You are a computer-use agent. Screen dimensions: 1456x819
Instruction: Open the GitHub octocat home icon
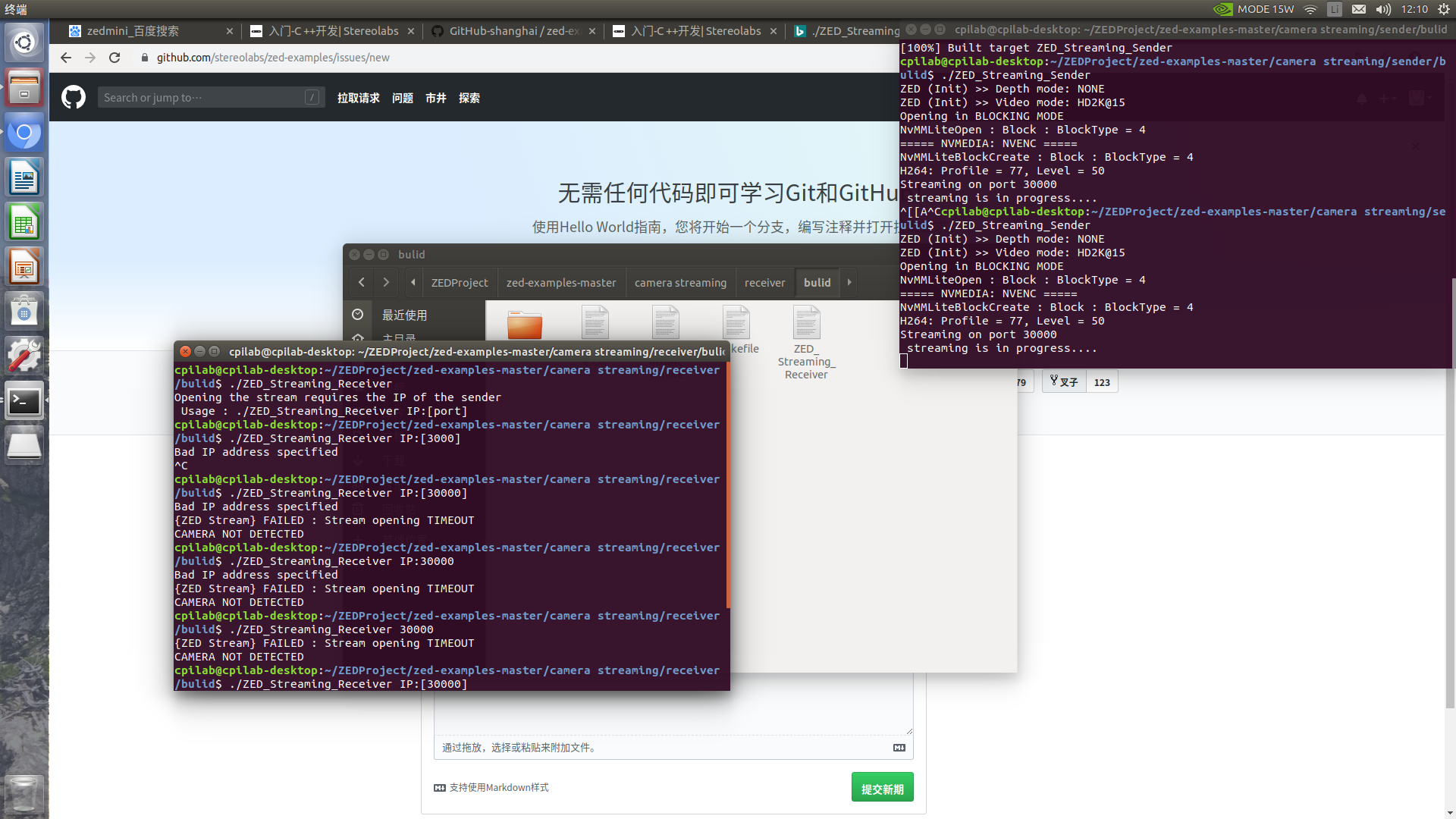click(x=73, y=97)
